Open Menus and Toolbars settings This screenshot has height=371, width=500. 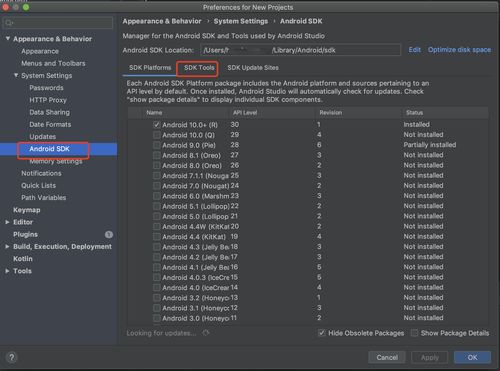click(53, 63)
